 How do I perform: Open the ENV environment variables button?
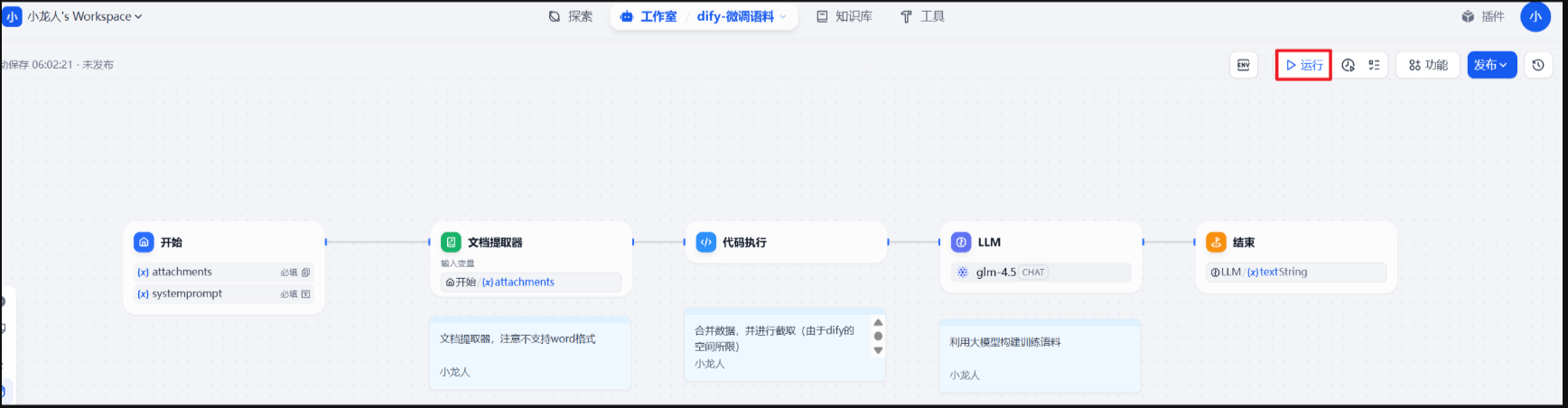1244,65
